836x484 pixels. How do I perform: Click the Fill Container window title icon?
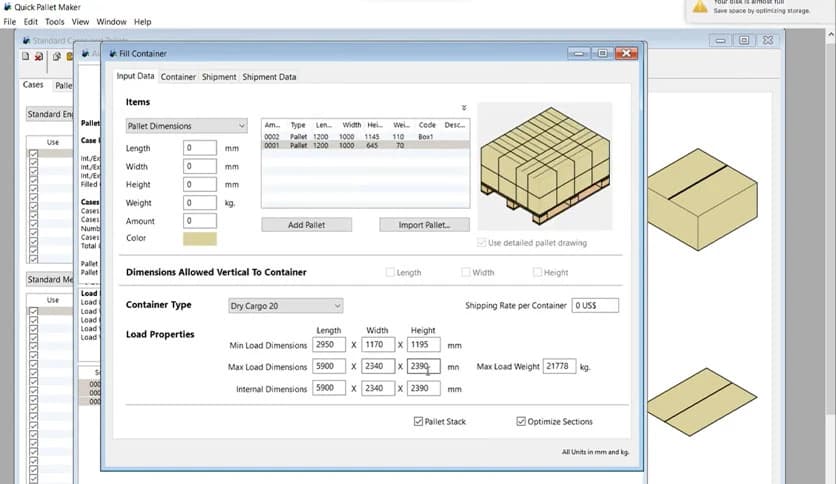[x=111, y=53]
